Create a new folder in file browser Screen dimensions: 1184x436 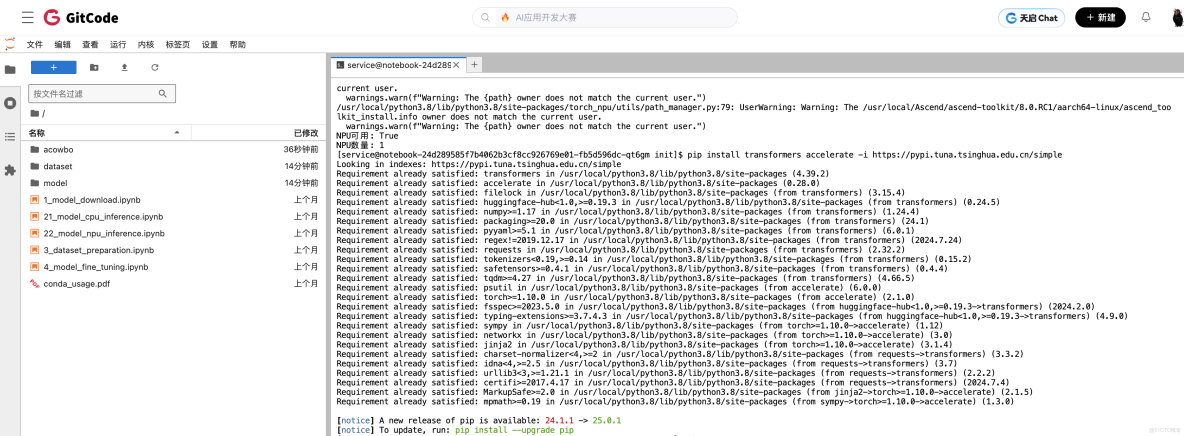coord(94,67)
